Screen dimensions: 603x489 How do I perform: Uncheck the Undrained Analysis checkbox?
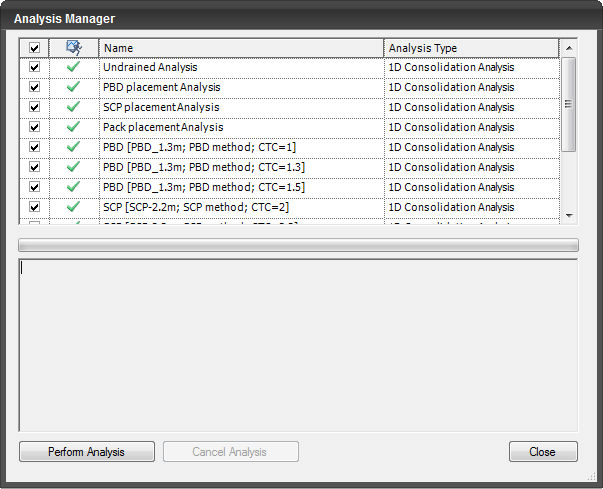pyautogui.click(x=35, y=67)
